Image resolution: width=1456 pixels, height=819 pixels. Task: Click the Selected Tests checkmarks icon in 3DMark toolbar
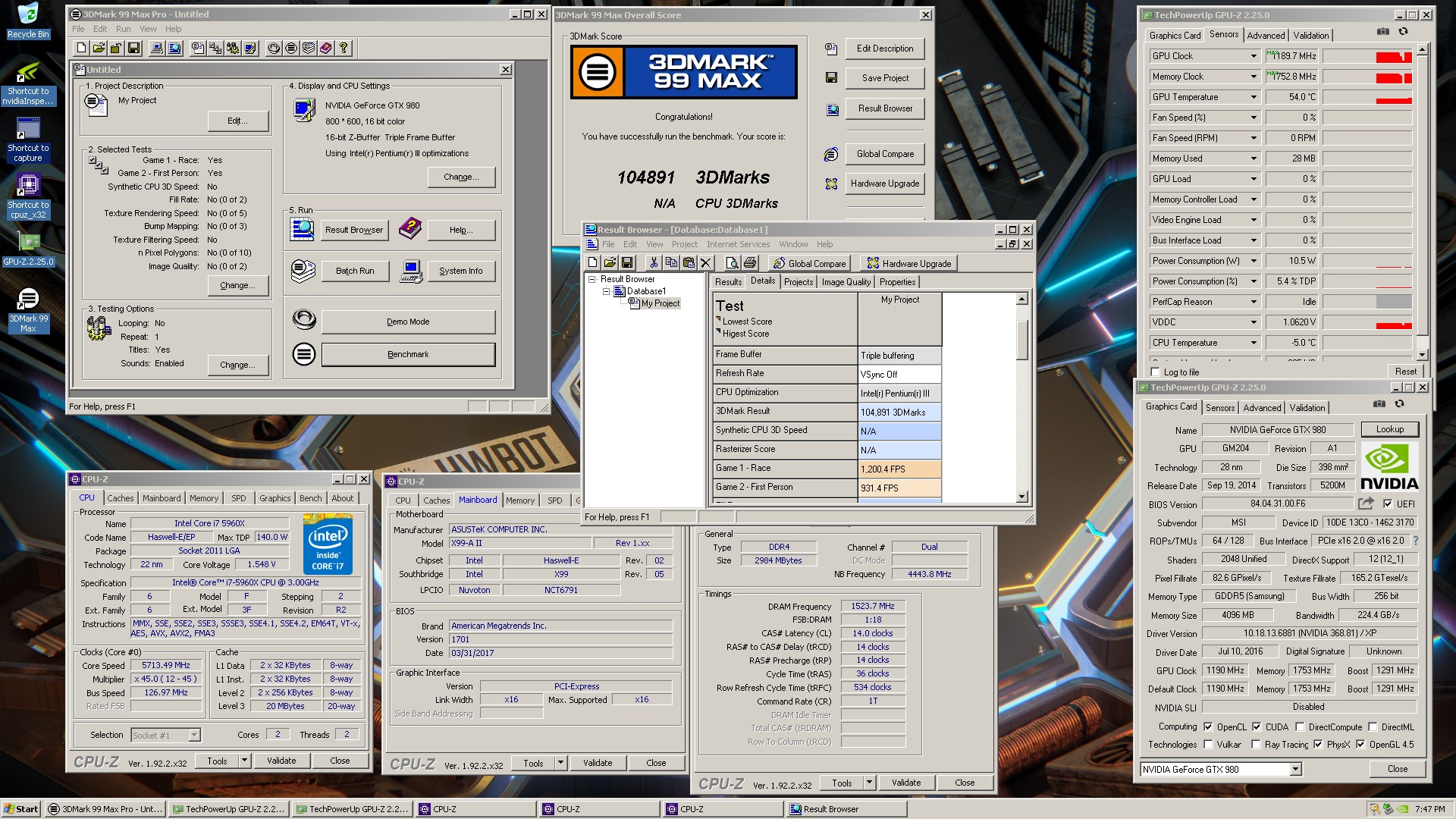(x=215, y=48)
